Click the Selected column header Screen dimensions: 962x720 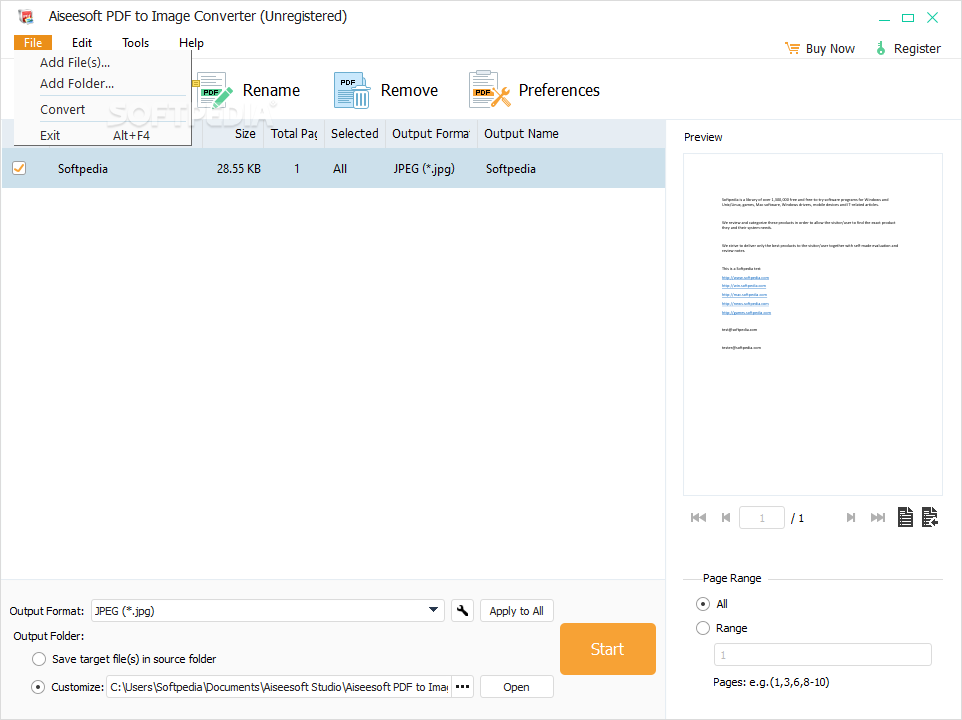click(355, 134)
